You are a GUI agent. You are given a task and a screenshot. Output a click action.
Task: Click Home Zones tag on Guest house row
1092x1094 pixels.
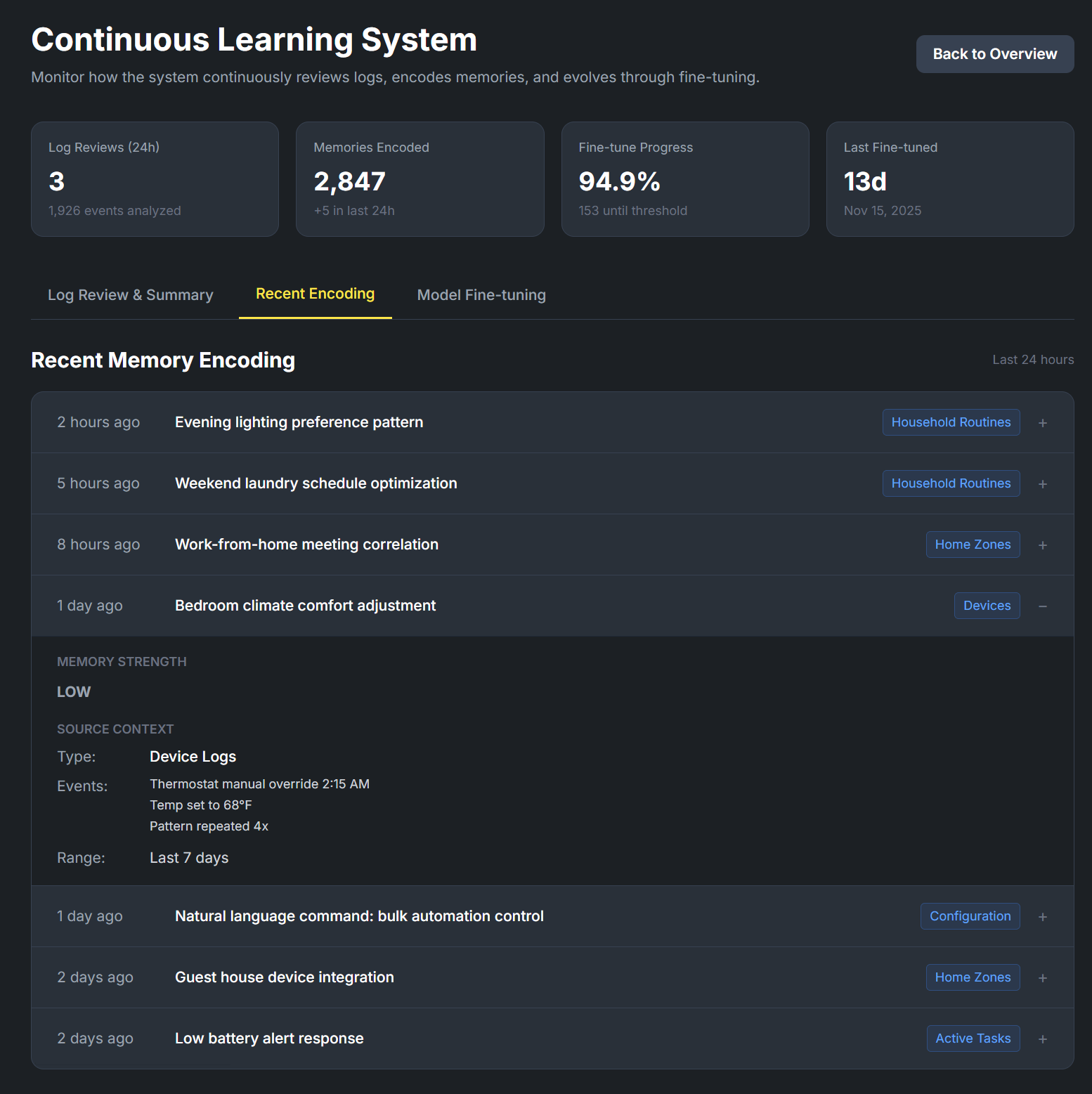(x=972, y=977)
